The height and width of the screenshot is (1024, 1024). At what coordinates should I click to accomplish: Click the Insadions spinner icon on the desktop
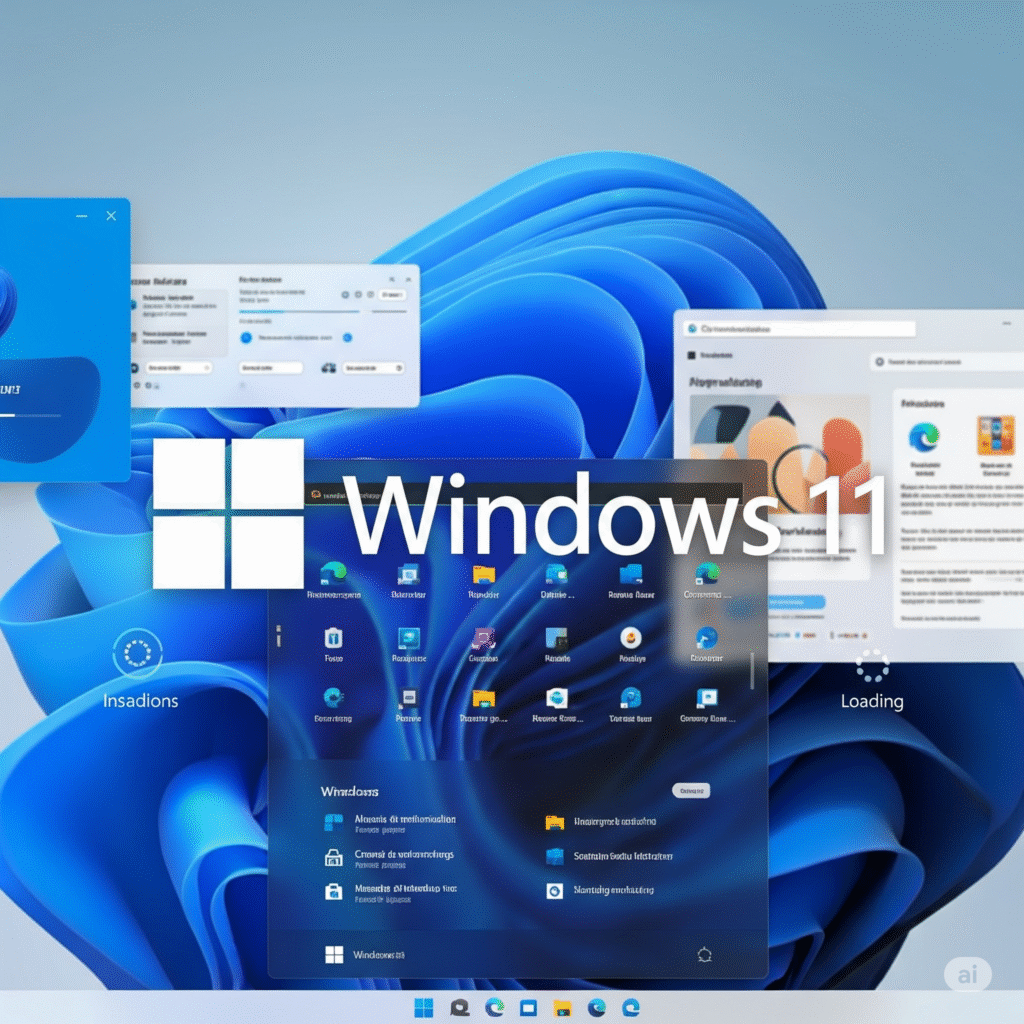pos(137,652)
